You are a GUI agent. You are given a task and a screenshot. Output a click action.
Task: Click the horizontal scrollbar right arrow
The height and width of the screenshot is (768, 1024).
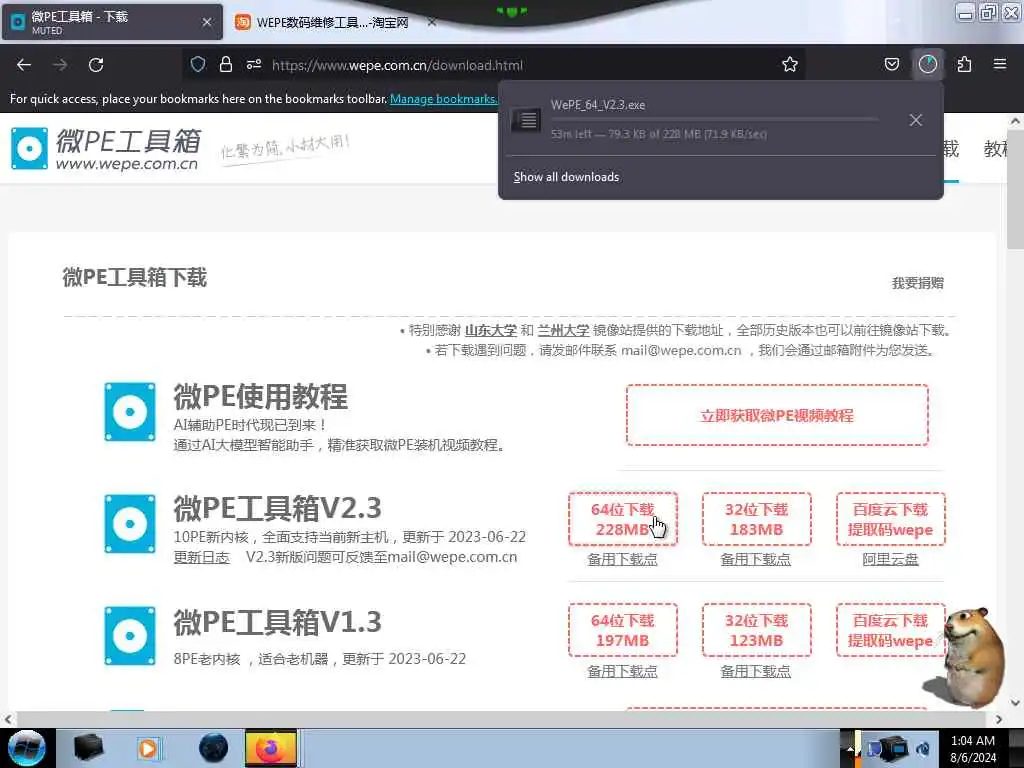[x=999, y=719]
